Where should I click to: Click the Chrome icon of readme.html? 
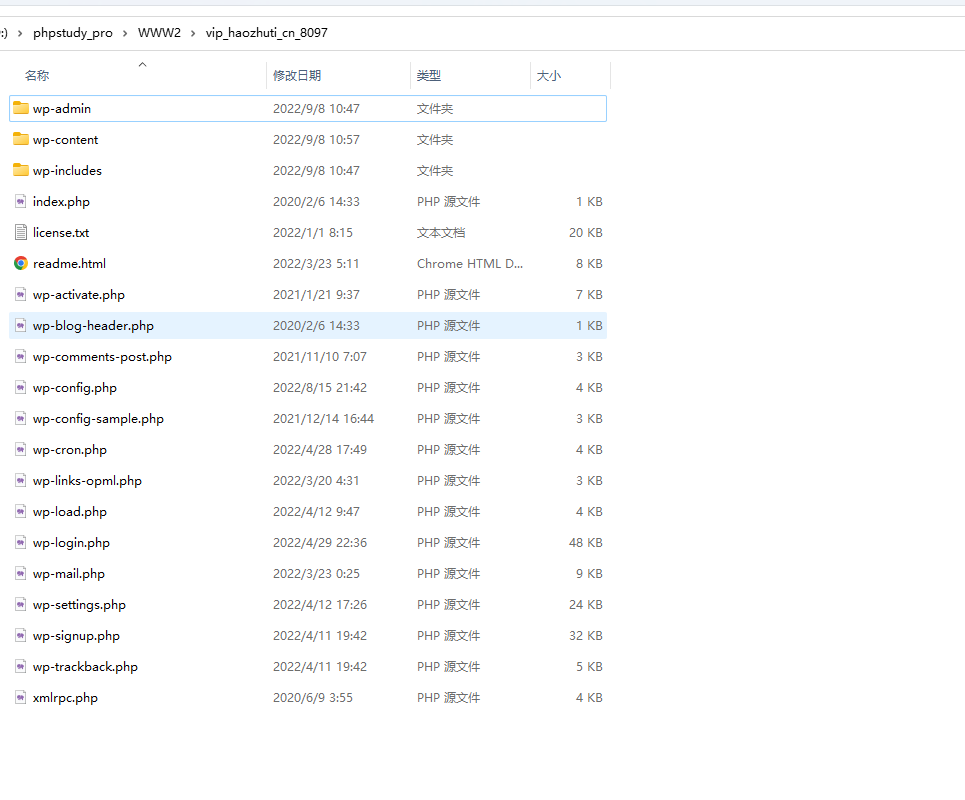pos(21,263)
